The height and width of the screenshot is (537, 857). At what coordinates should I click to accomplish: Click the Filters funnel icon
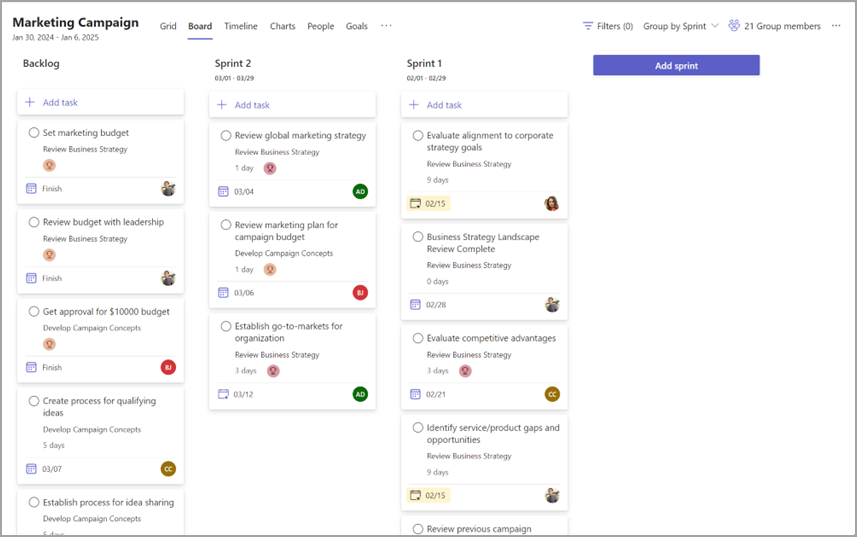588,26
